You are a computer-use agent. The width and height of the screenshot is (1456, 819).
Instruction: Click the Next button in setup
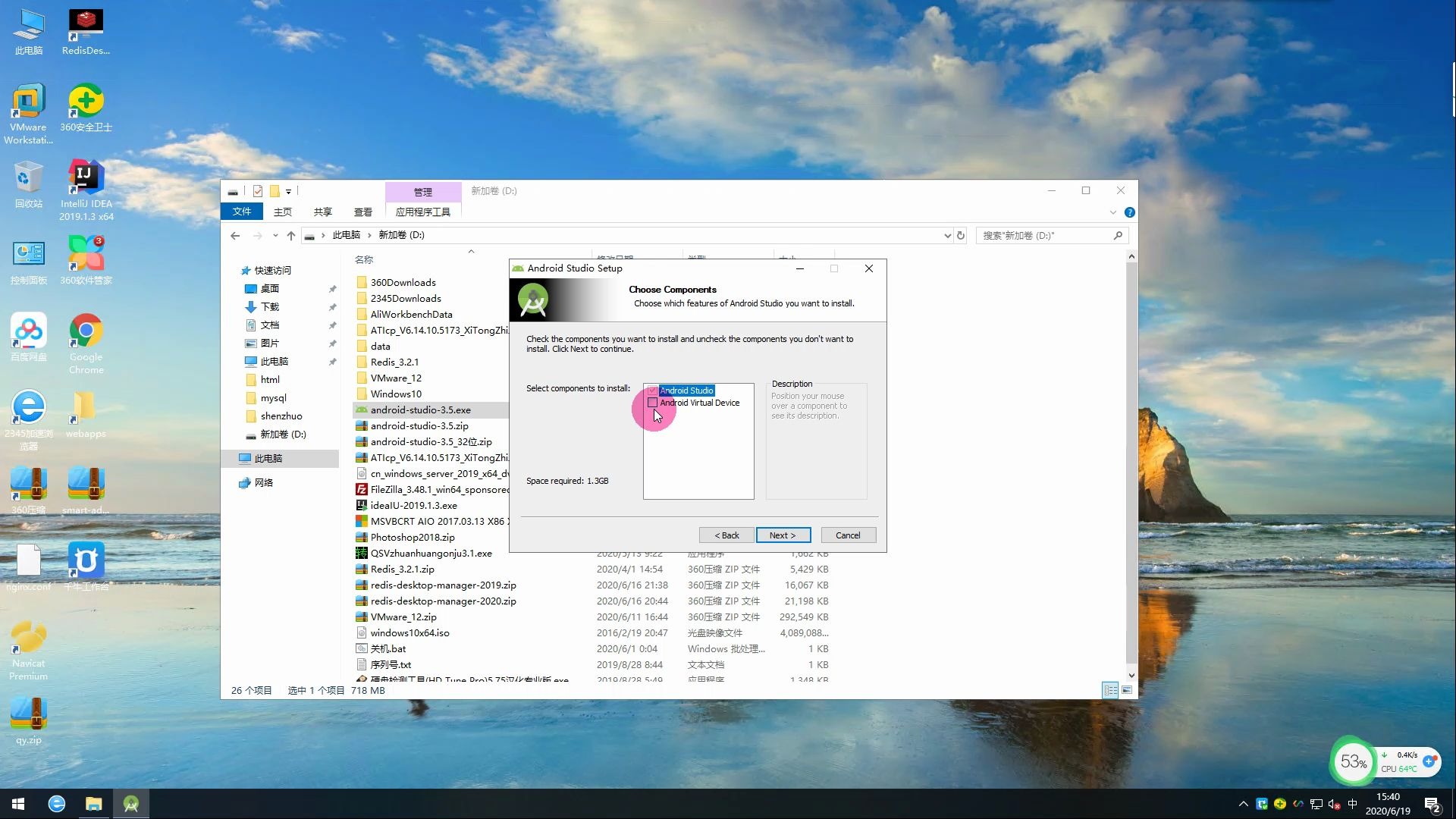point(783,535)
